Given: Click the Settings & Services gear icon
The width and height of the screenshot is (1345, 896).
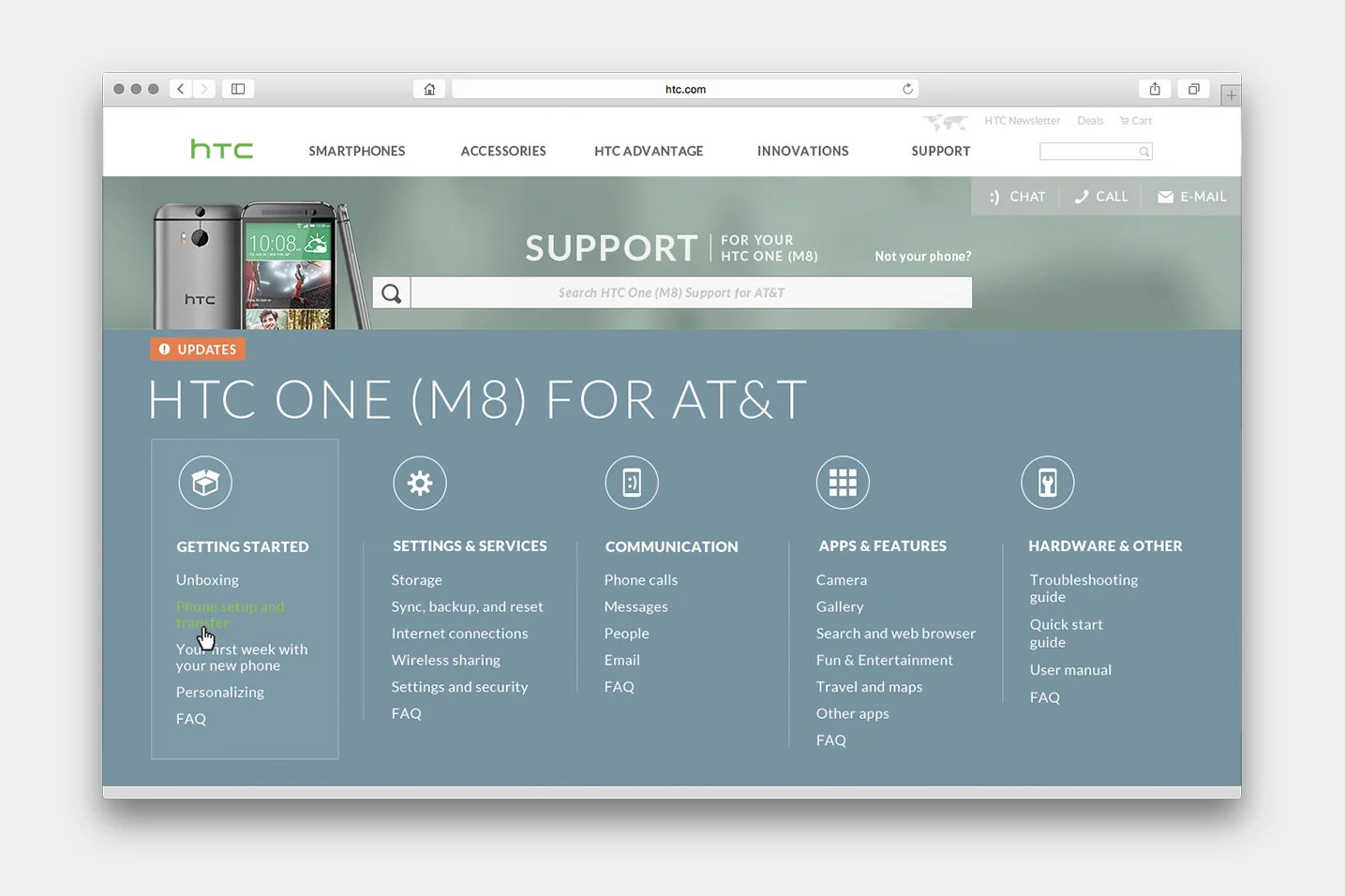Looking at the screenshot, I should point(420,483).
